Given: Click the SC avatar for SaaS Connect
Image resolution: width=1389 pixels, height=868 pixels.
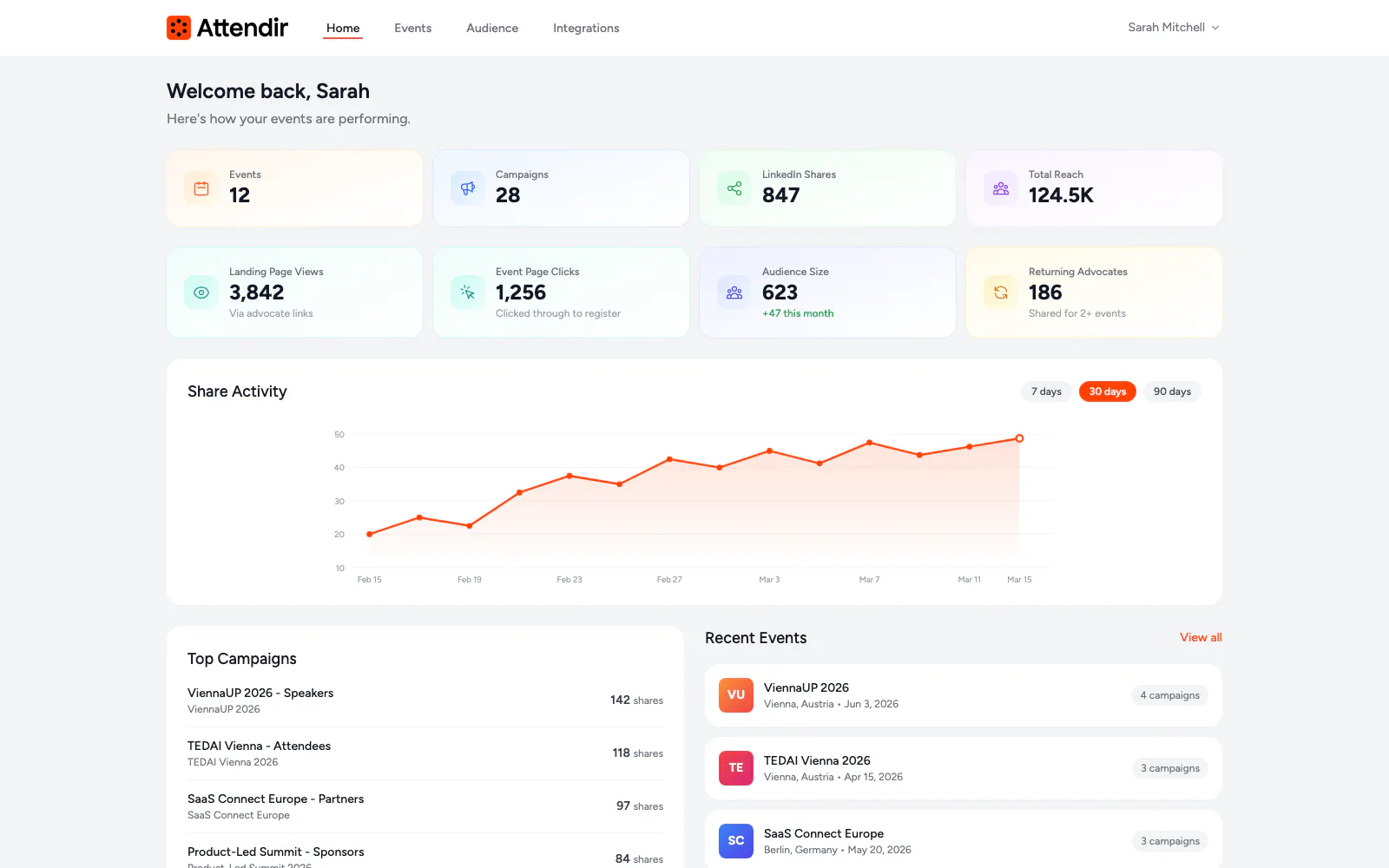Looking at the screenshot, I should pyautogui.click(x=736, y=841).
